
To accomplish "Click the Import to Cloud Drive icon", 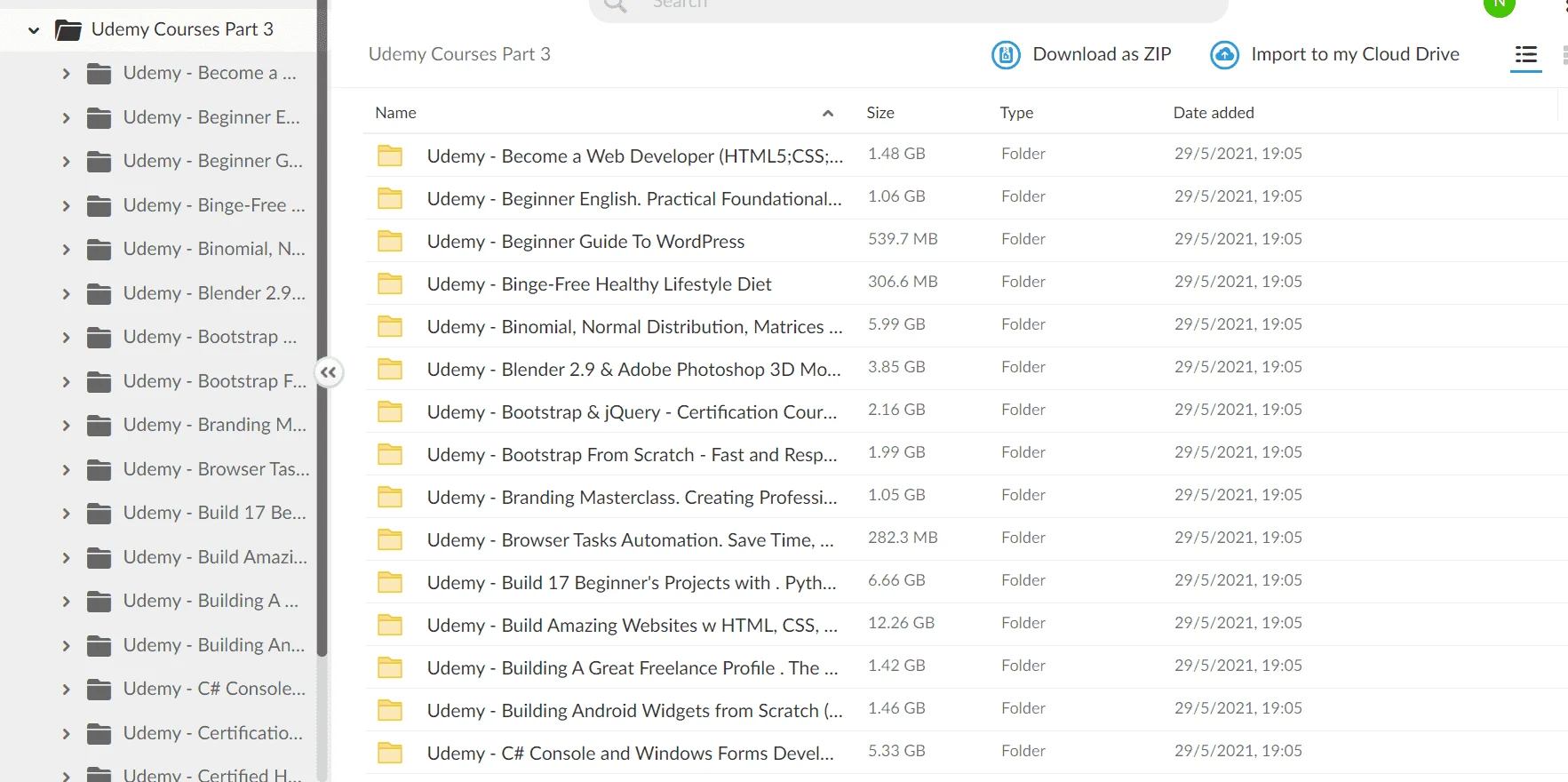I will pos(1224,55).
